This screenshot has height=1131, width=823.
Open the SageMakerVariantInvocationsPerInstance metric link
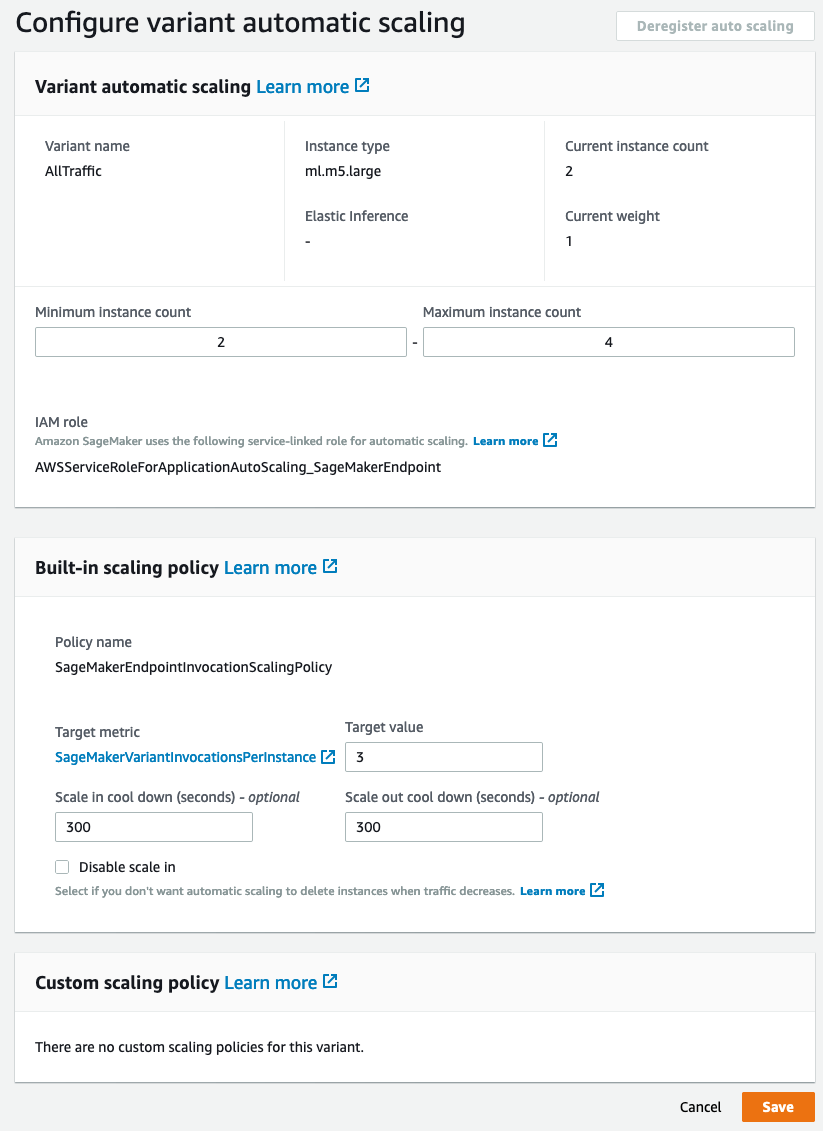[x=185, y=758]
